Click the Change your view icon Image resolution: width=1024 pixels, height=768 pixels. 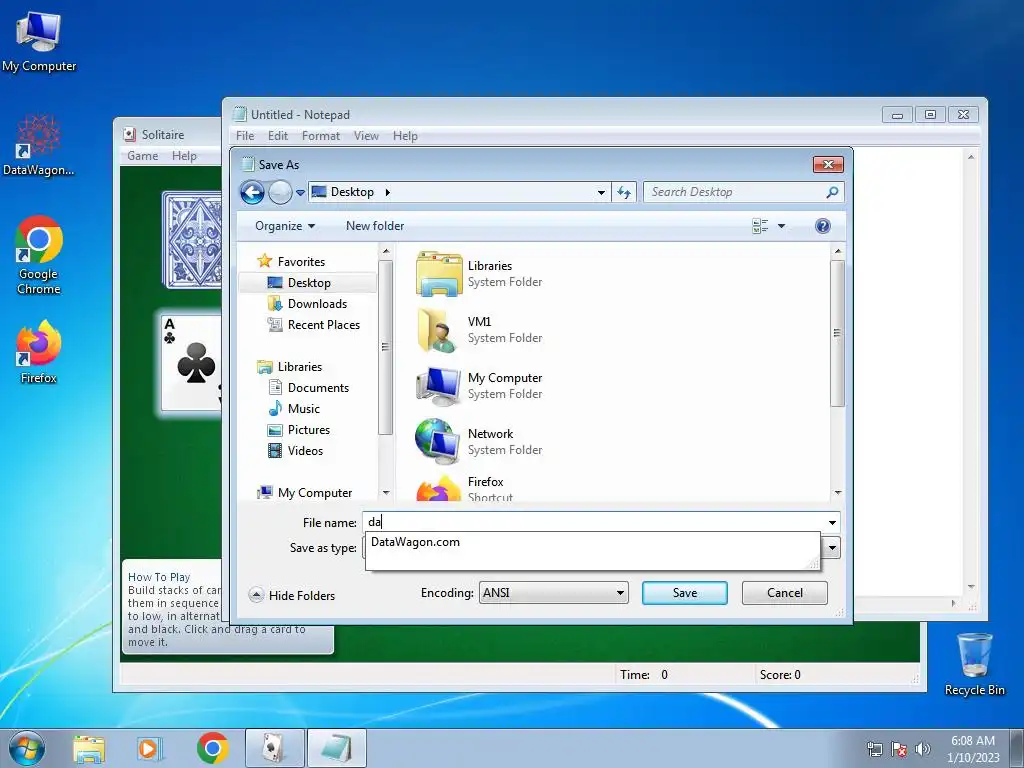(x=760, y=226)
